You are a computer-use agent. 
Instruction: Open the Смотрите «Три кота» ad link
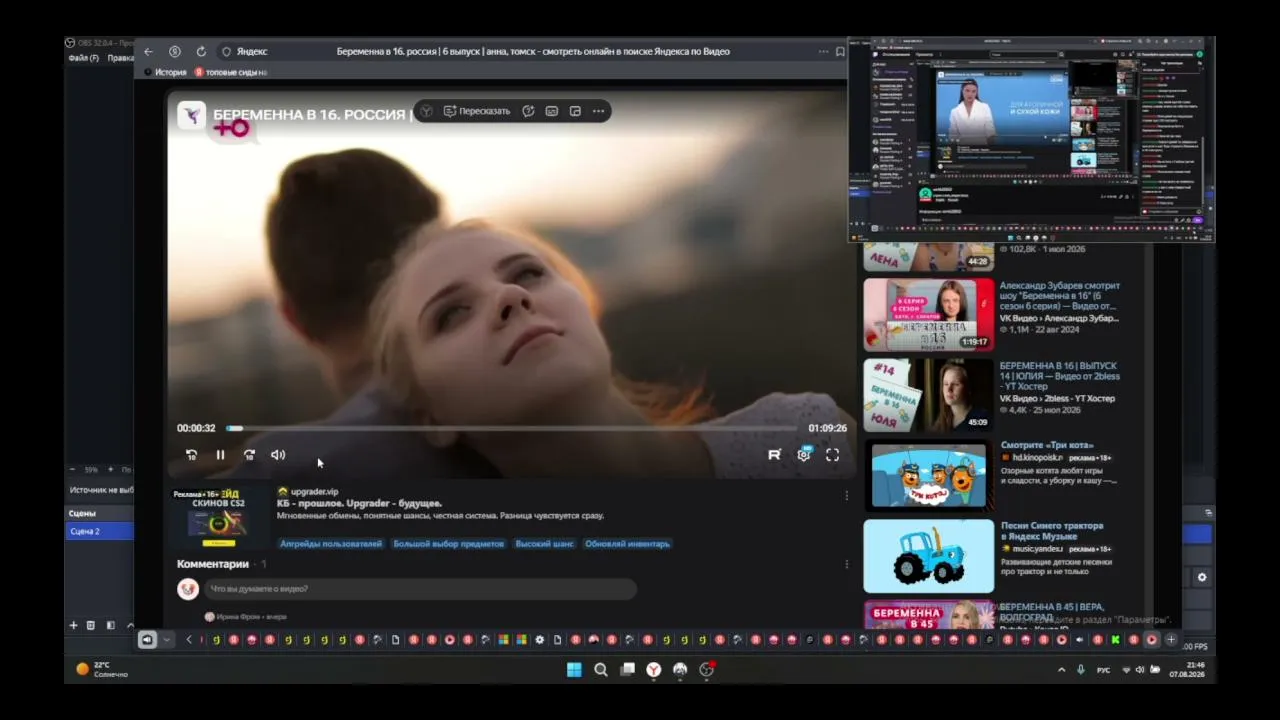[1047, 445]
